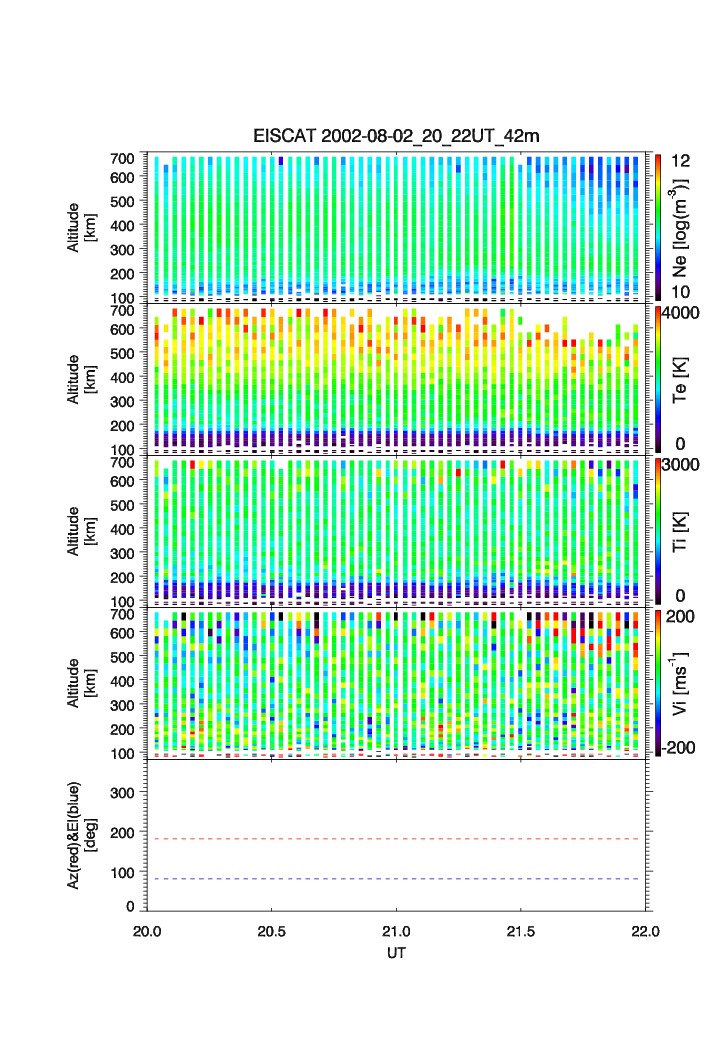The image size is (708, 1063).
Task: Click the Az(red)&El(blue) axis label
Action: (x=80, y=835)
